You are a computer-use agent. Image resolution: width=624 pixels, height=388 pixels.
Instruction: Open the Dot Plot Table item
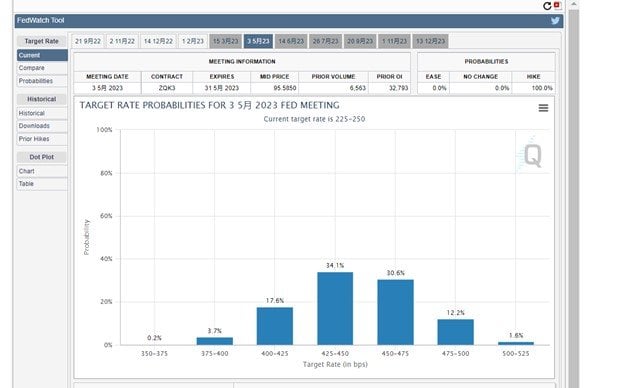pyautogui.click(x=42, y=184)
